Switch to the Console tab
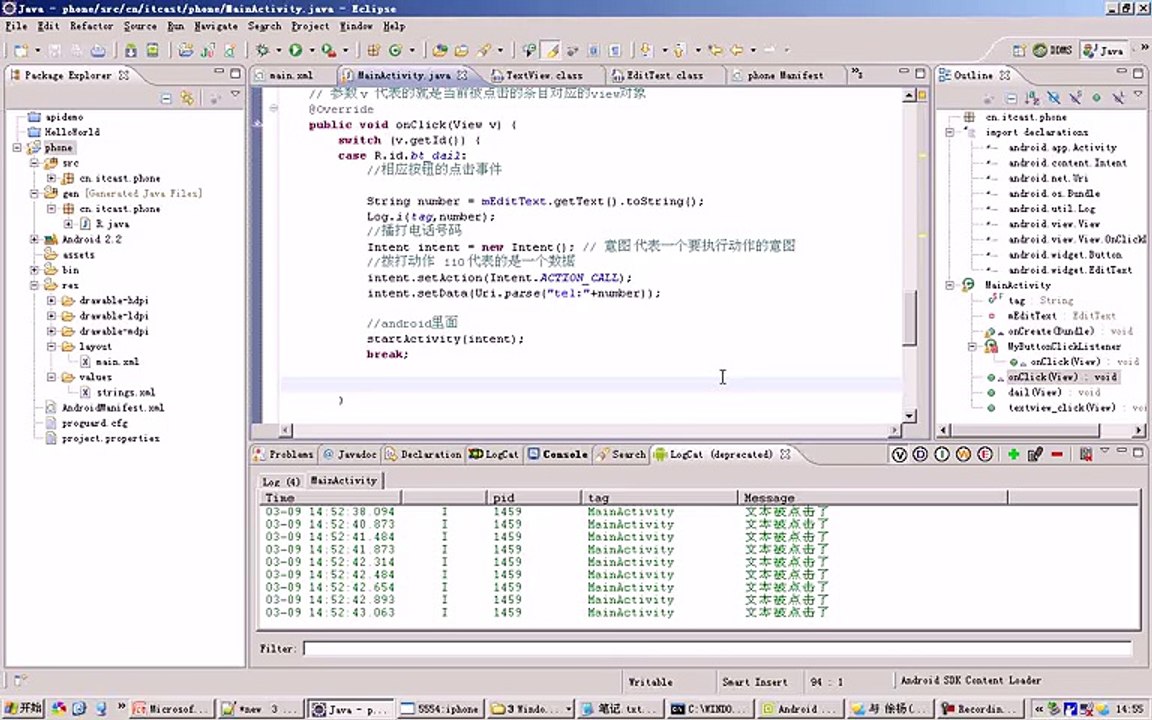1152x720 pixels. (x=558, y=455)
